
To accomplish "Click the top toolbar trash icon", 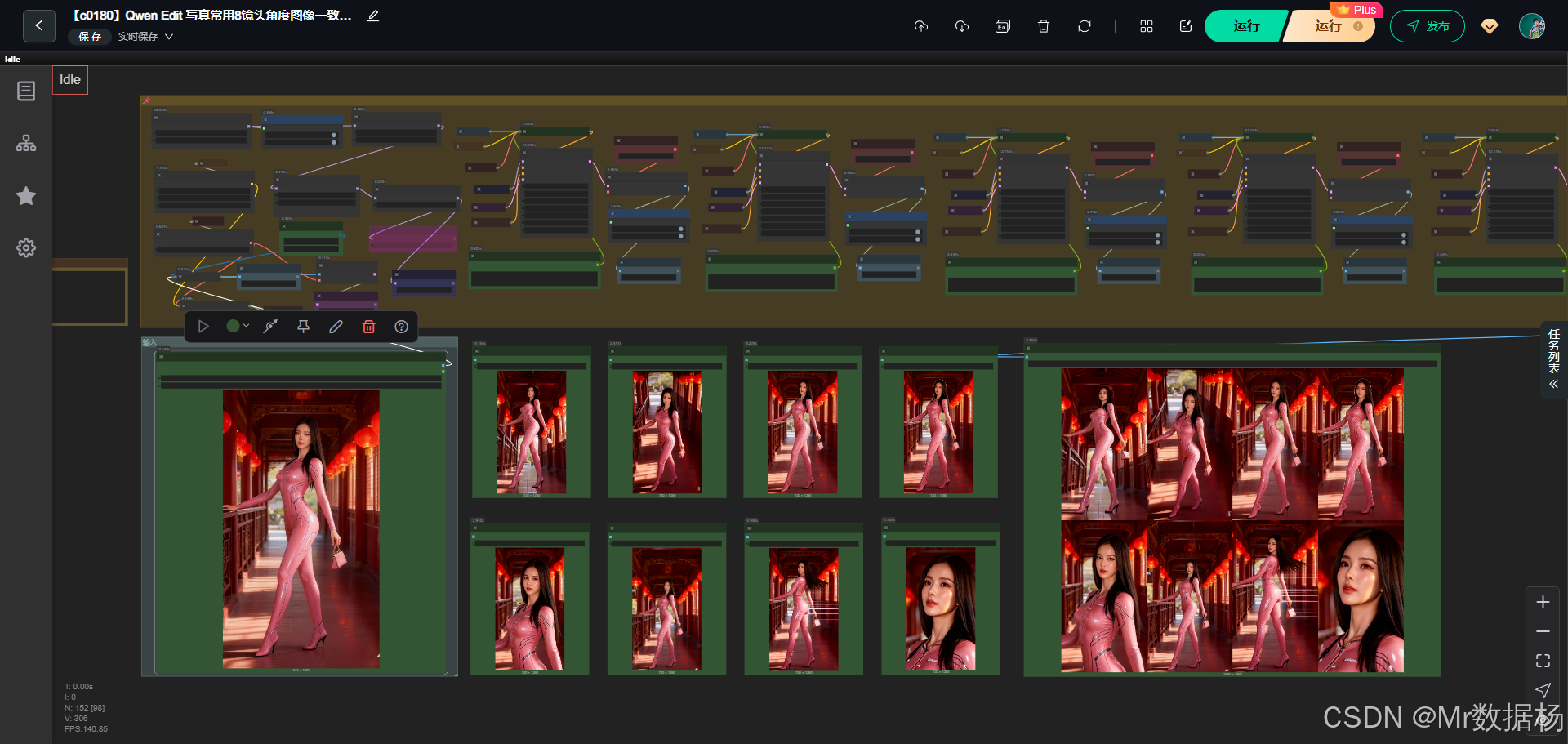I will pyautogui.click(x=1044, y=26).
